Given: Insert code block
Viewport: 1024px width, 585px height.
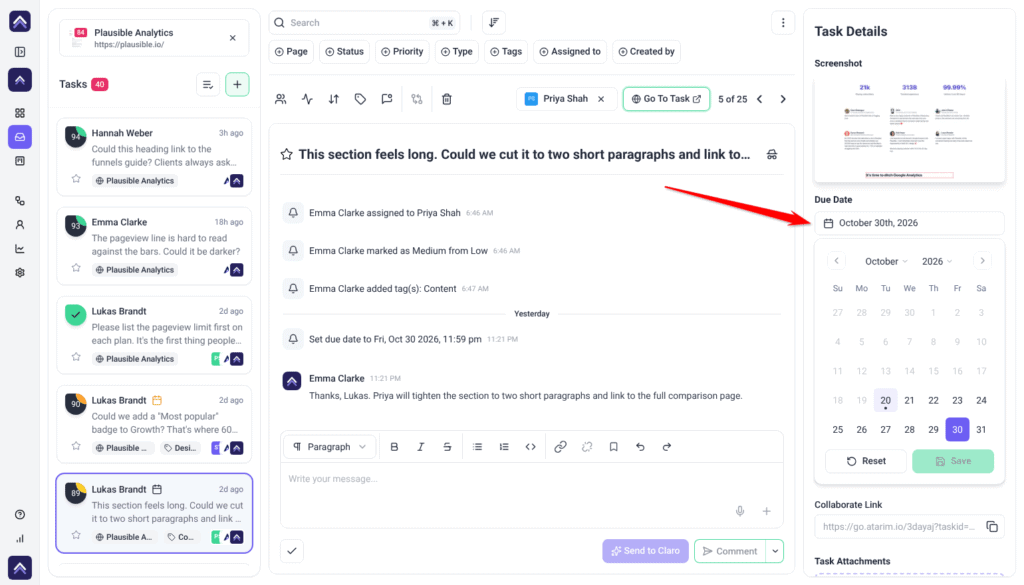Looking at the screenshot, I should [530, 447].
